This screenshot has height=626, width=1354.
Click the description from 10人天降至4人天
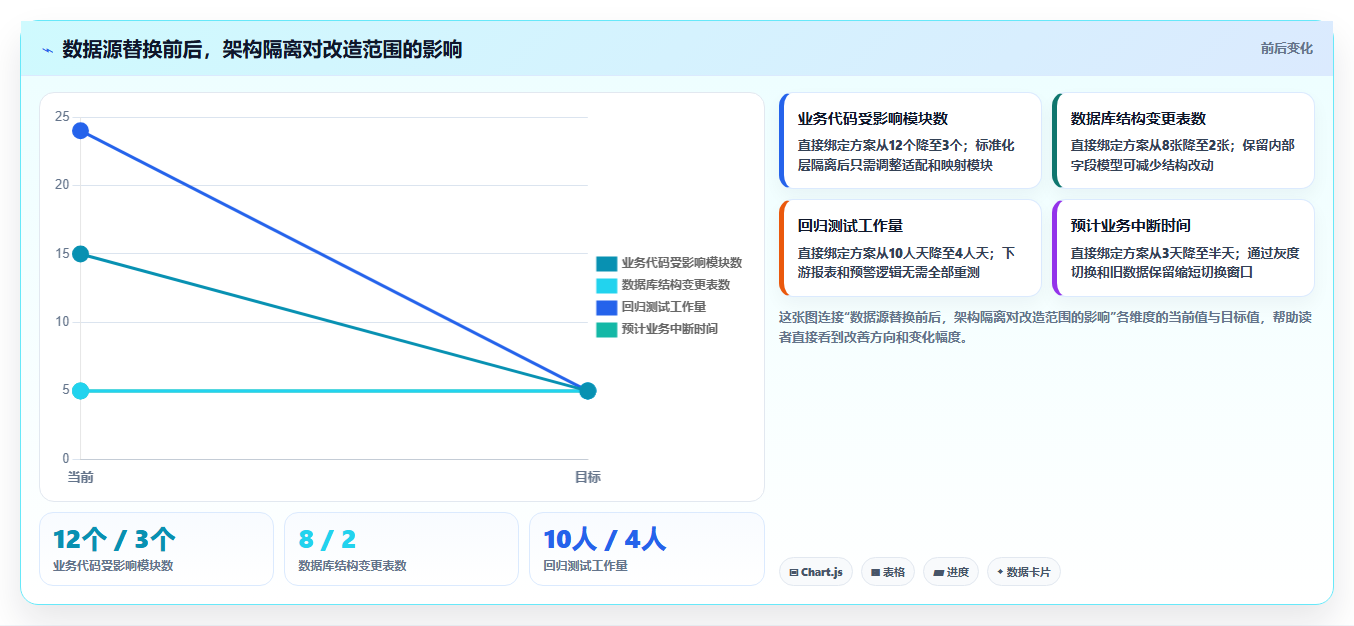906,262
